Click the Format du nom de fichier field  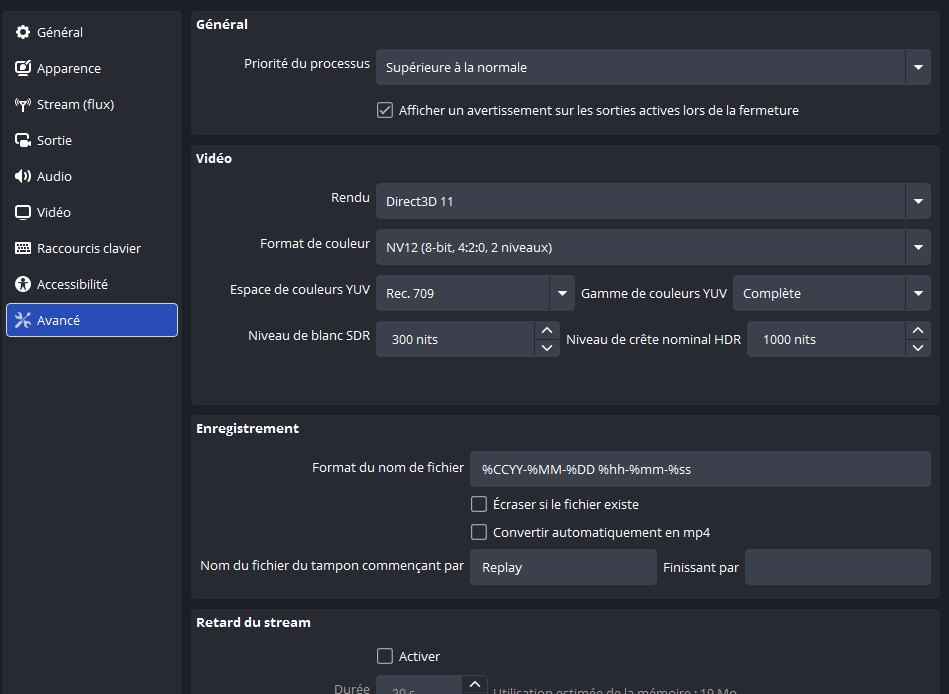[700, 470]
